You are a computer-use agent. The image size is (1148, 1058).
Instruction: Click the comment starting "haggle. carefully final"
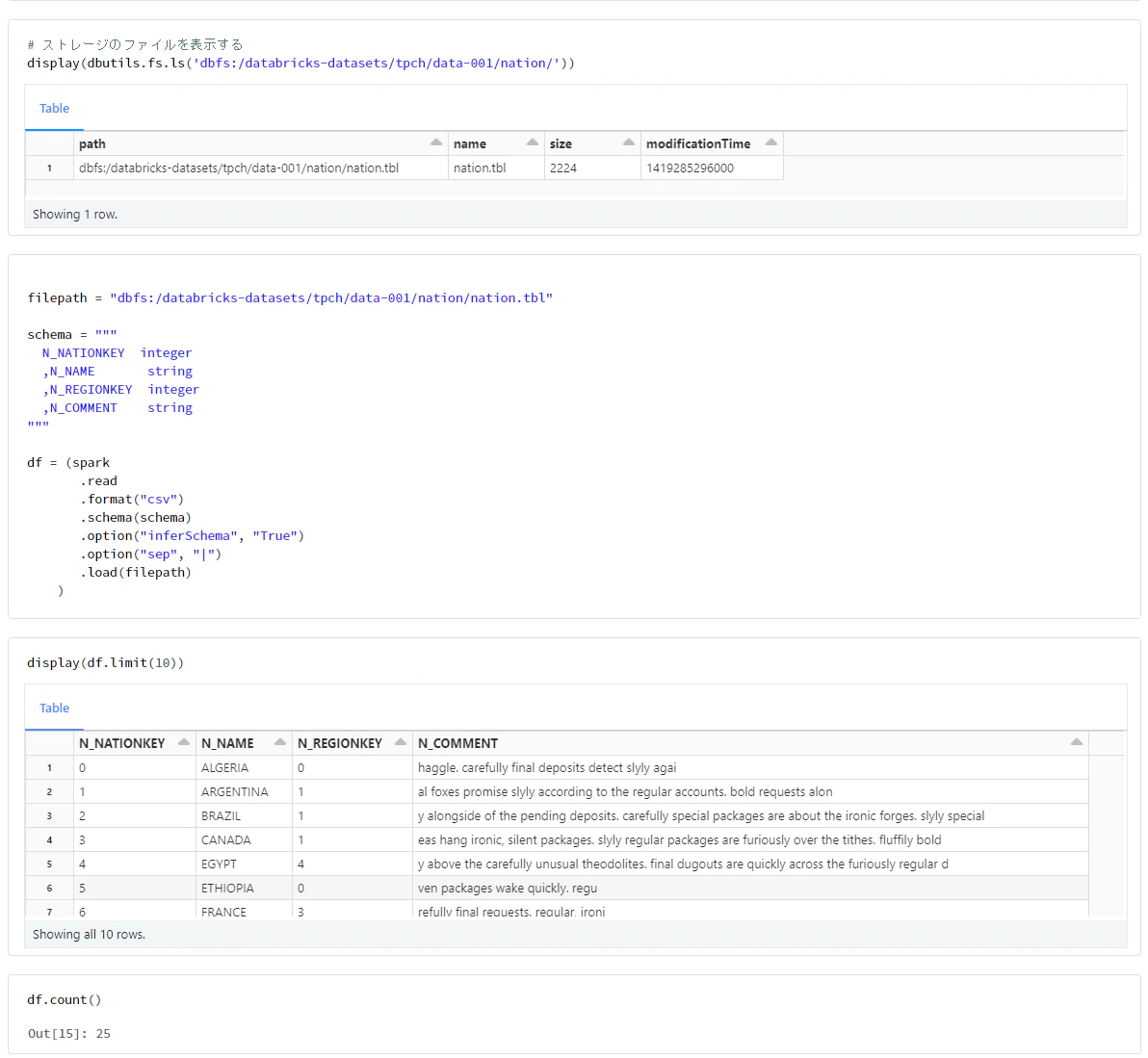pos(750,767)
